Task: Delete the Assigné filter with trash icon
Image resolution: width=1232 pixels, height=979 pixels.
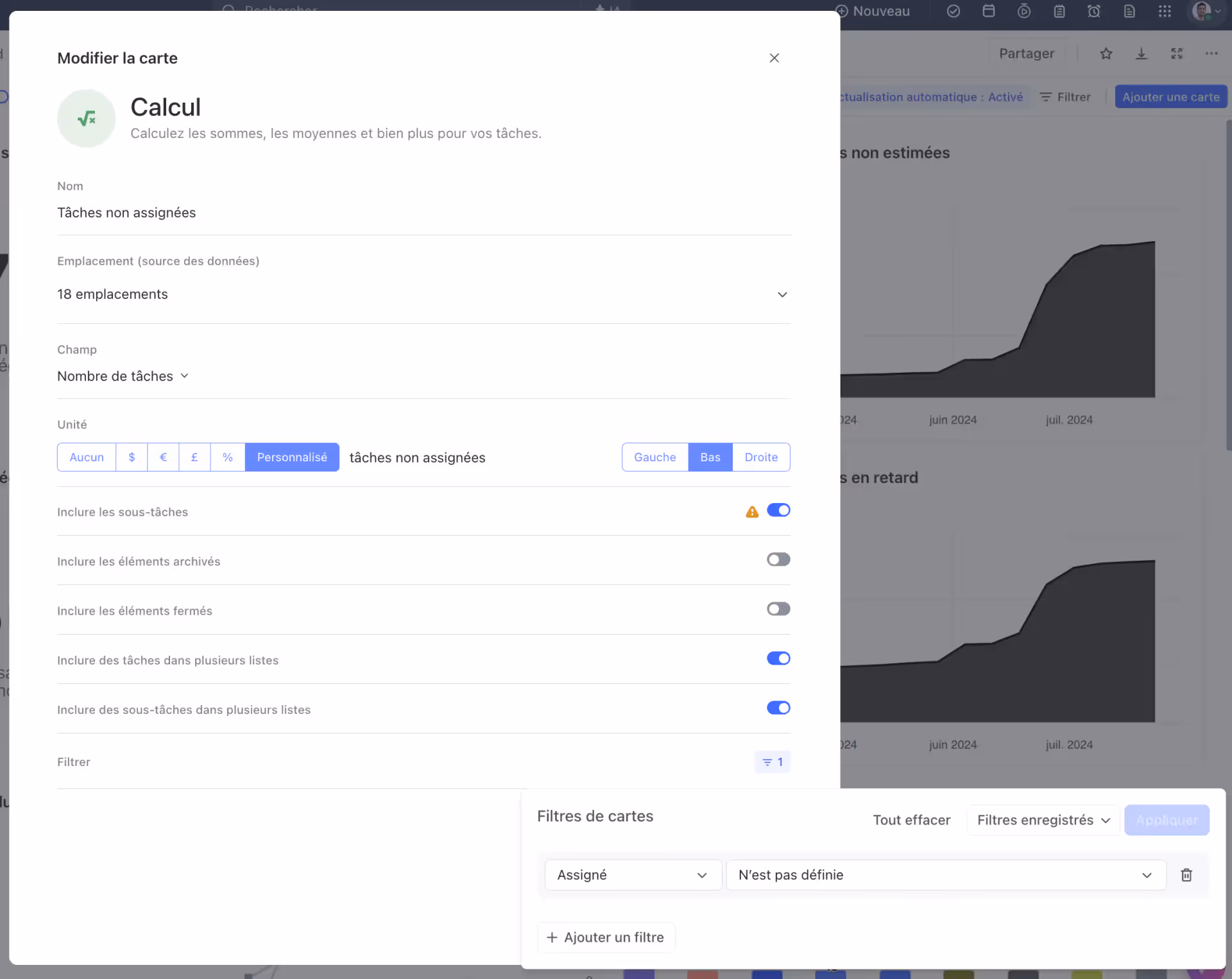Action: coord(1186,875)
